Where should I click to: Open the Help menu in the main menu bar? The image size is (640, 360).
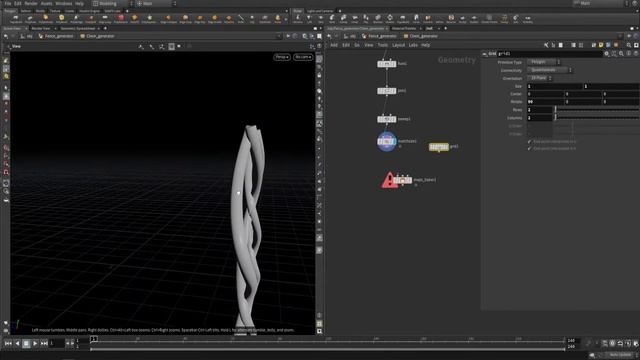(80, 3)
